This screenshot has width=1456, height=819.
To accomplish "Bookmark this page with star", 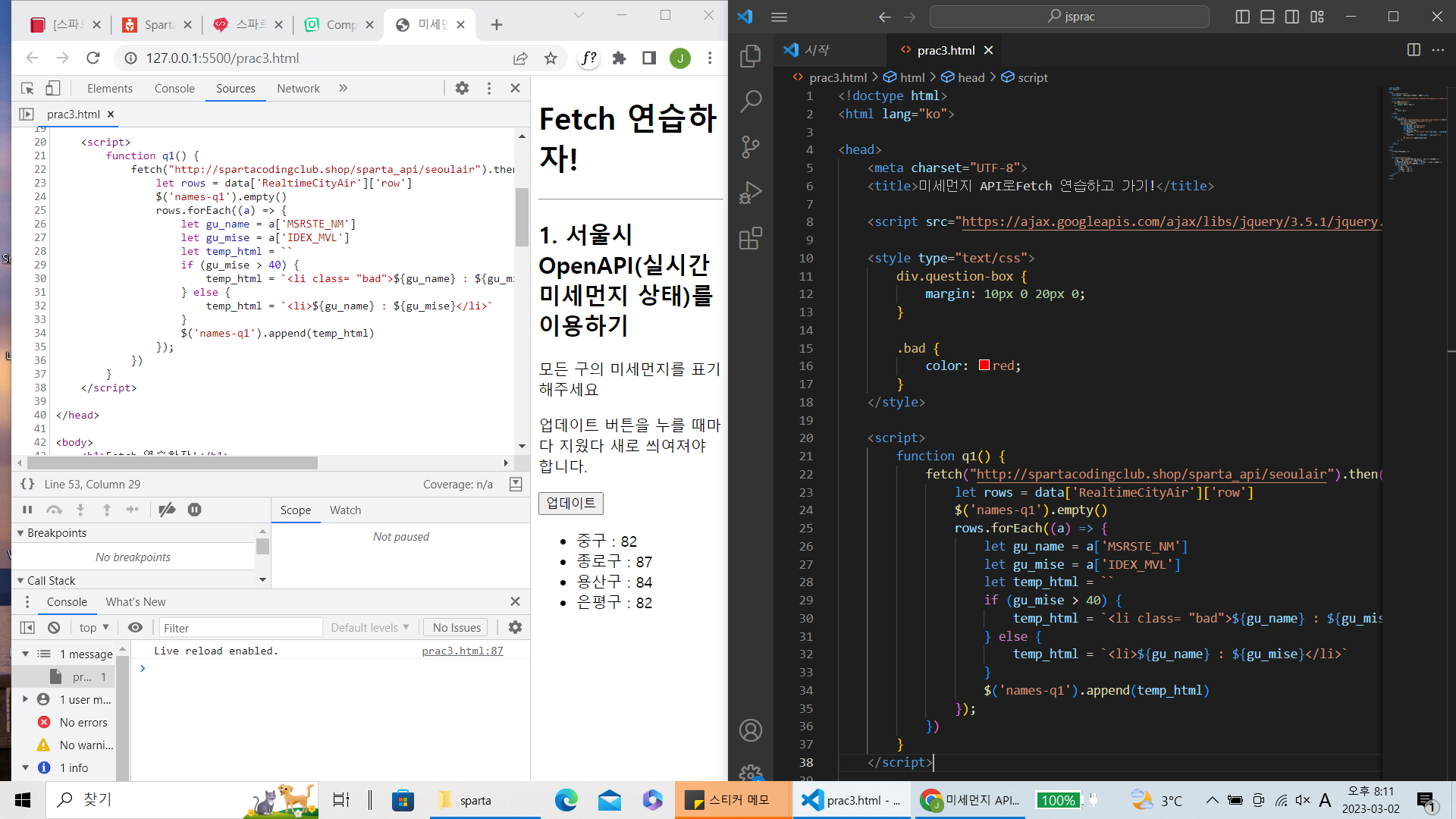I will [551, 58].
